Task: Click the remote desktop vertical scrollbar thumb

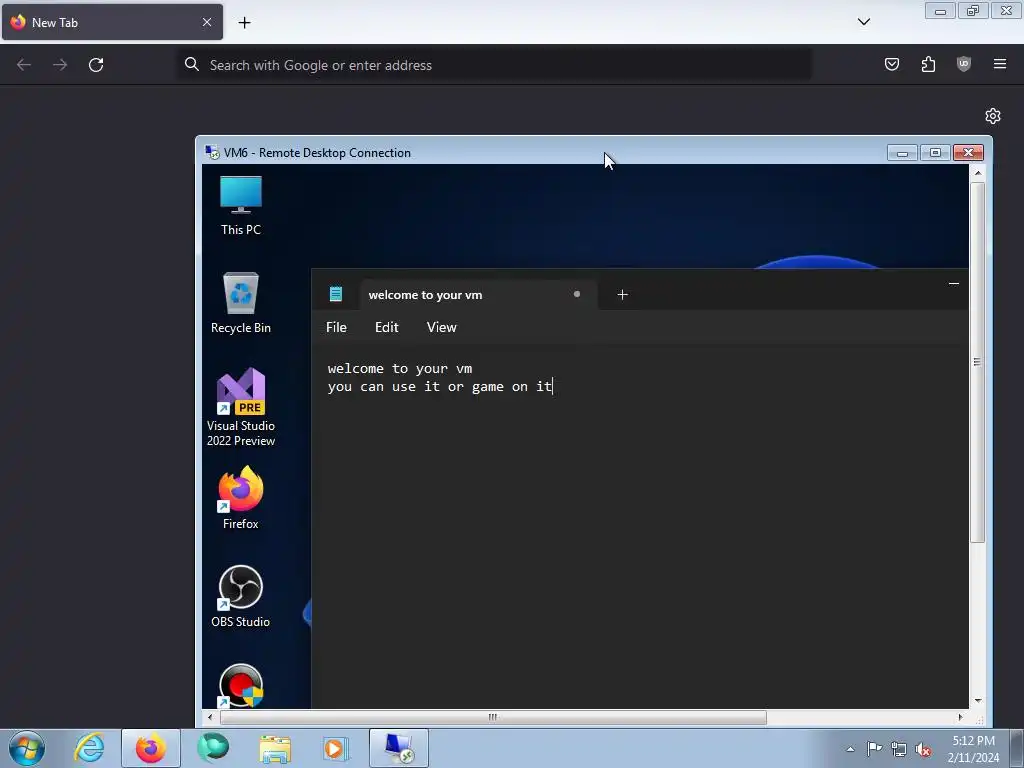Action: (978, 362)
